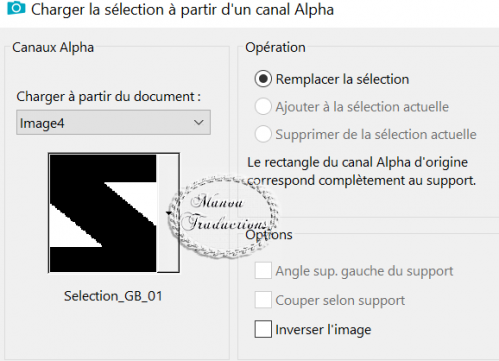Click the 'Canaux Alpha' group heading
Viewport: 499px width, 361px height.
click(x=53, y=47)
